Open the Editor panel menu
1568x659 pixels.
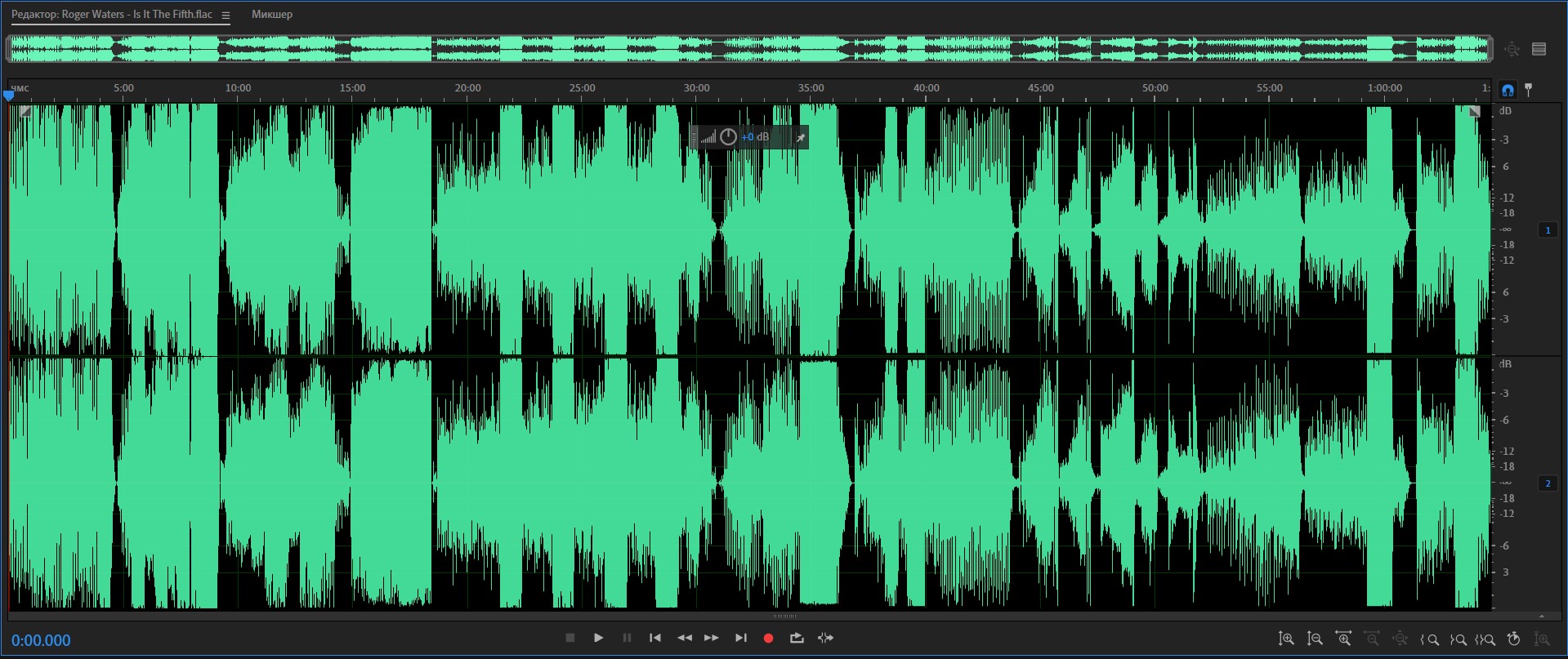pyautogui.click(x=226, y=16)
